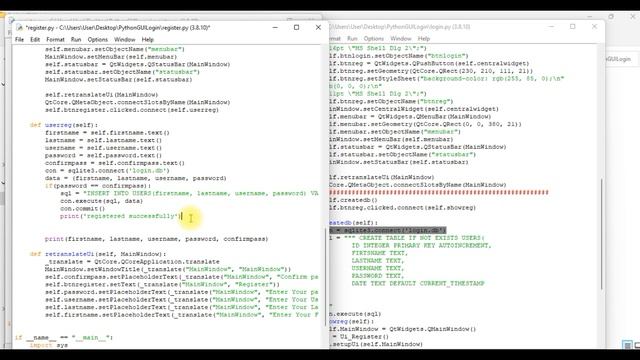The image size is (640, 360).
Task: Restore down the rearmost background window
Action: pyautogui.click(x=611, y=17)
